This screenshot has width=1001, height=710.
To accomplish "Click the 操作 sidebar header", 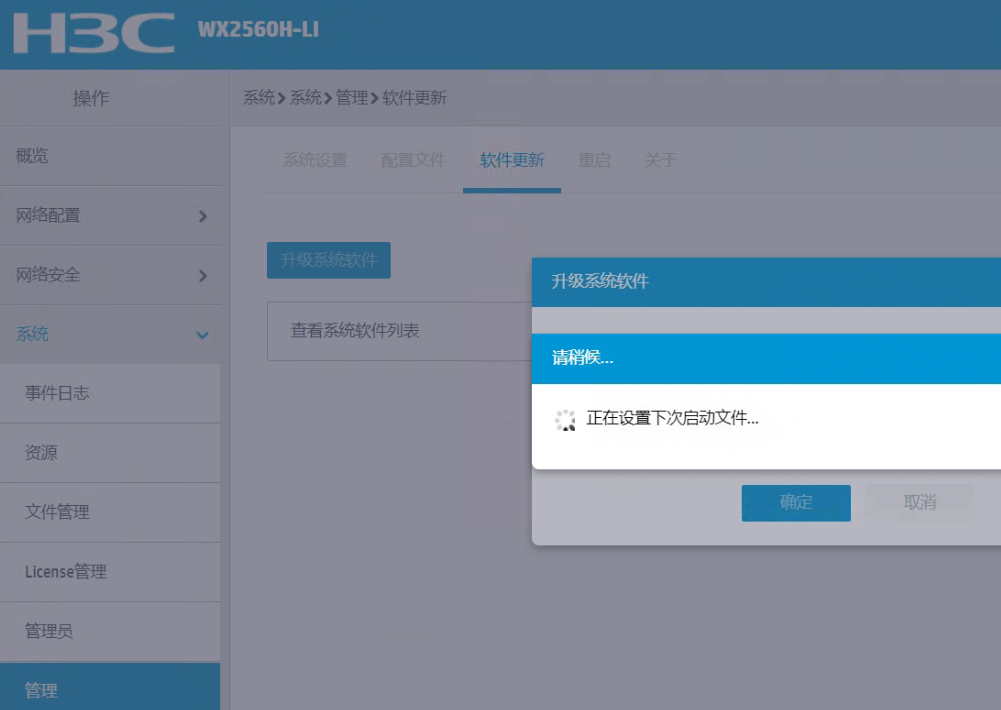I will point(91,98).
